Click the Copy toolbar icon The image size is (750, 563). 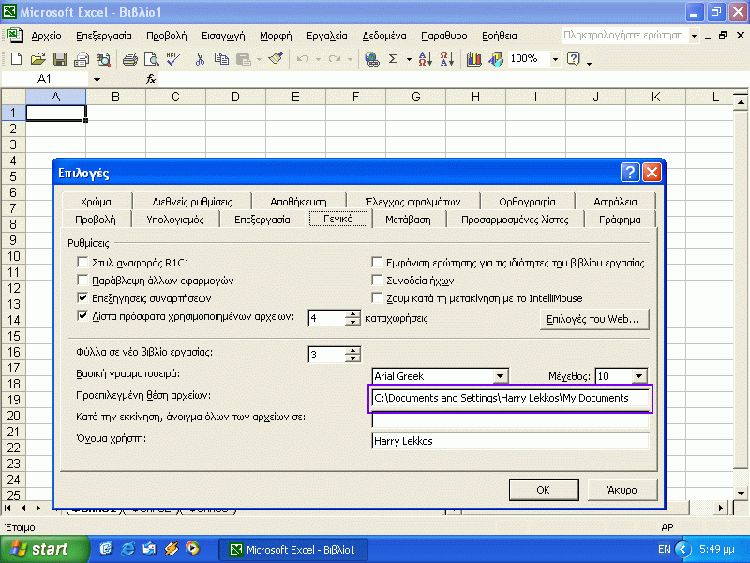[x=221, y=59]
